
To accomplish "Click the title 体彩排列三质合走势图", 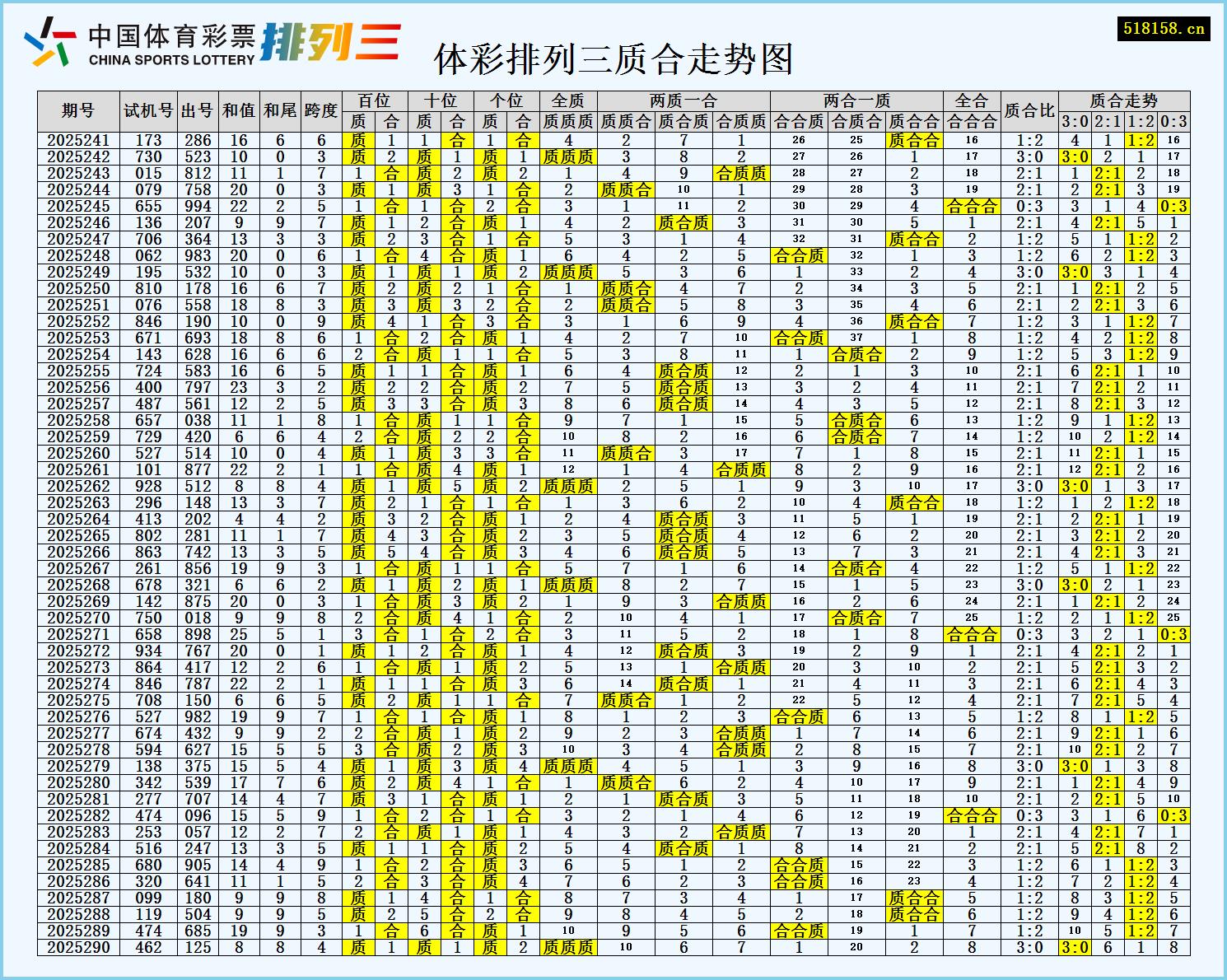I will pyautogui.click(x=613, y=58).
